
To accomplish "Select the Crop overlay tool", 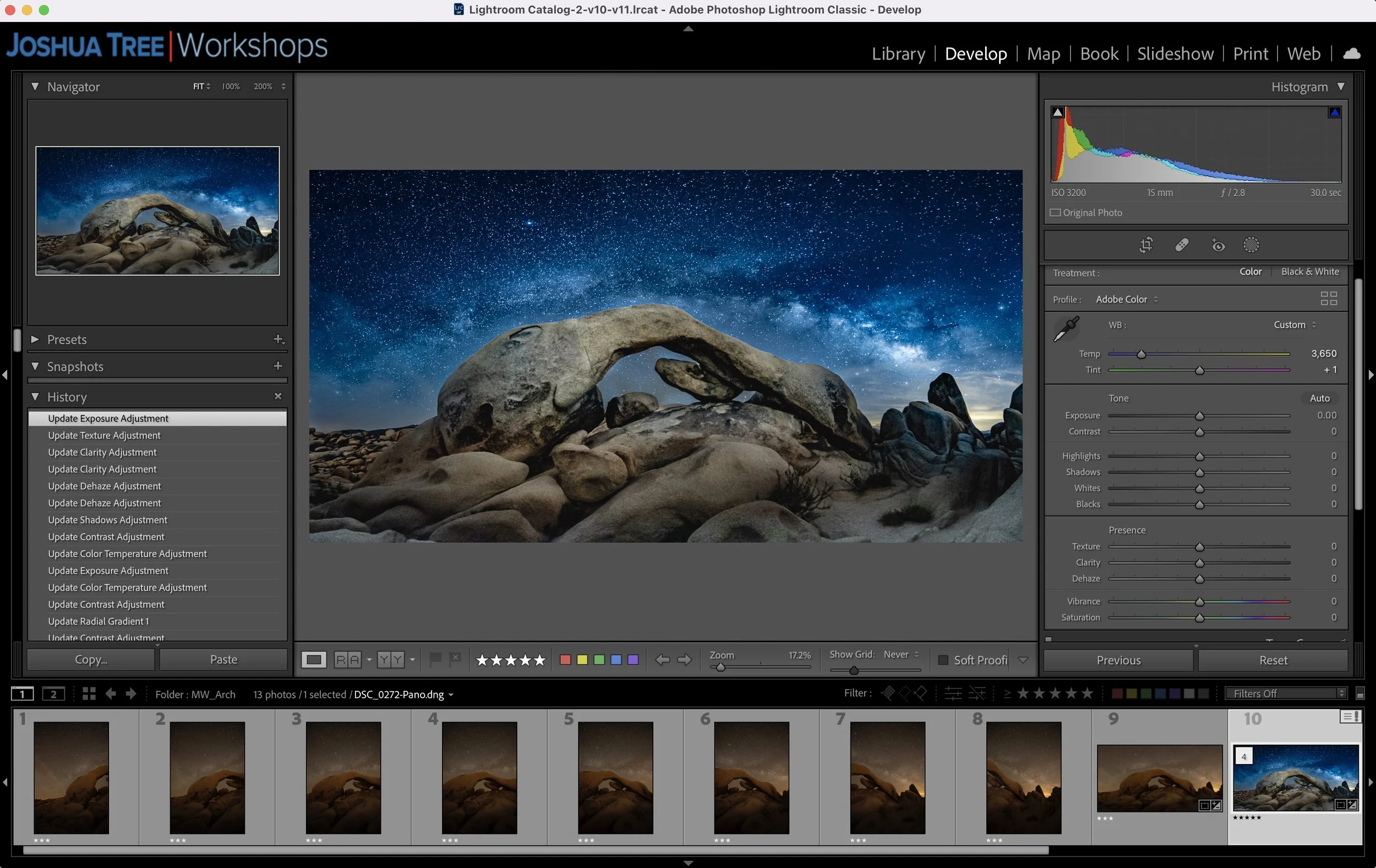I will click(1146, 245).
